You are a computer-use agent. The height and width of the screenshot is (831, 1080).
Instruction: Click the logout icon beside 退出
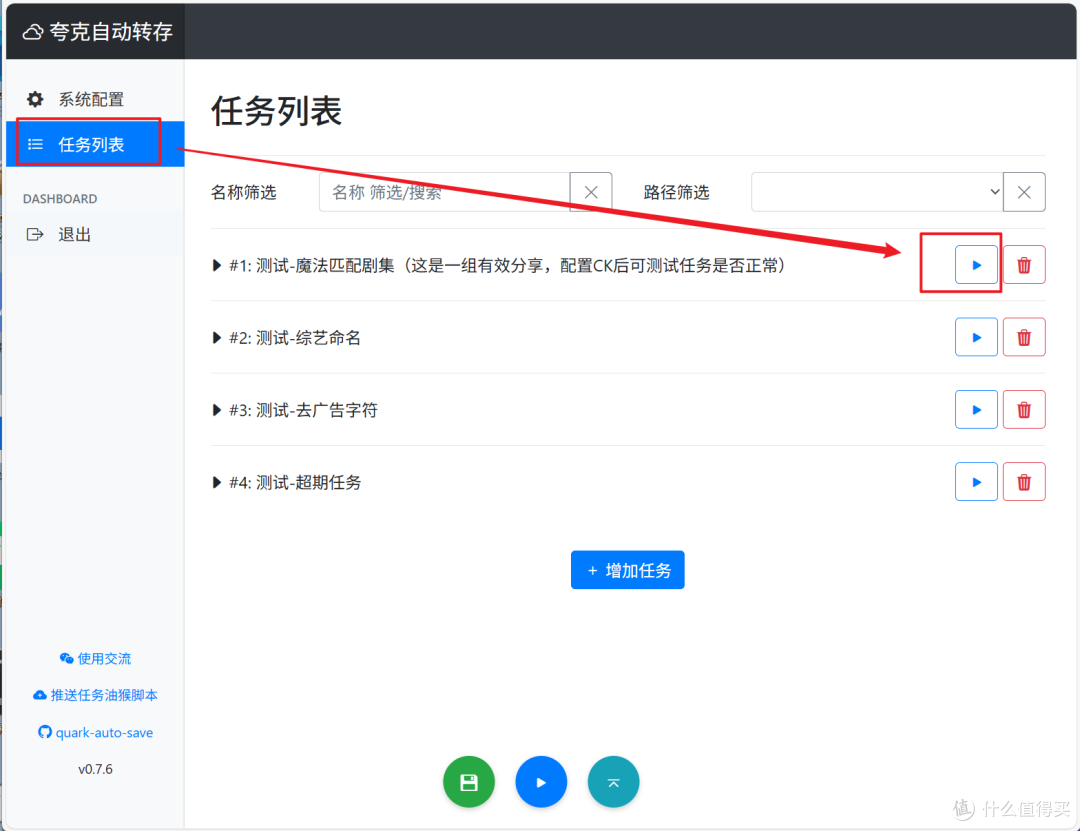pyautogui.click(x=35, y=234)
